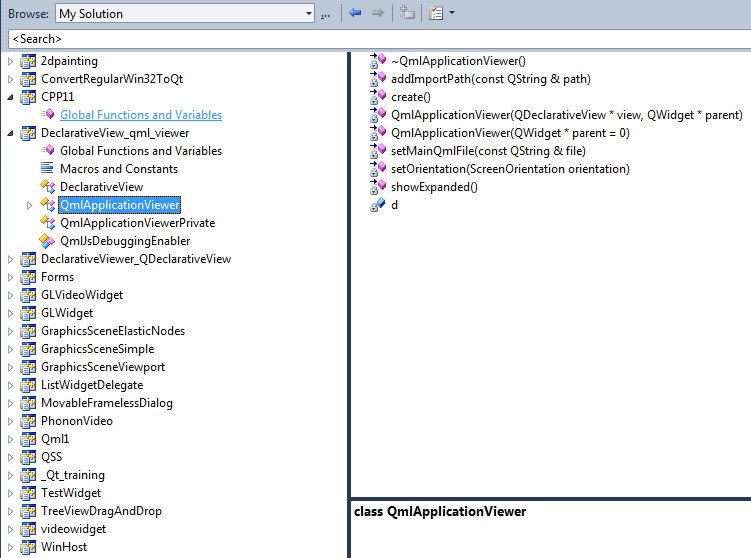Open the CPP11 Global Functions and Variables link
This screenshot has height=558, width=751.
(x=141, y=115)
